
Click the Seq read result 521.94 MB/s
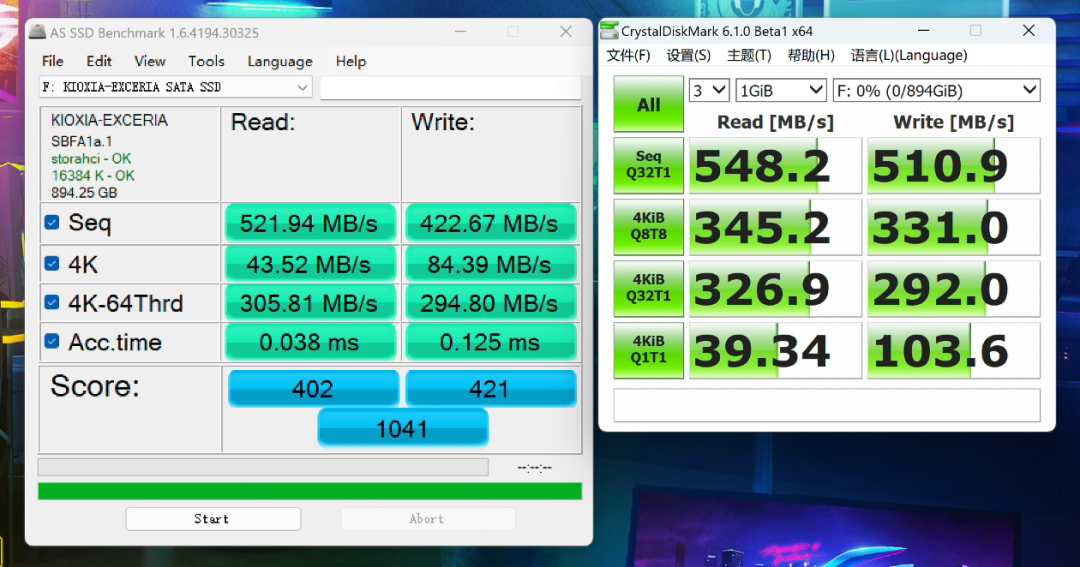click(x=311, y=223)
